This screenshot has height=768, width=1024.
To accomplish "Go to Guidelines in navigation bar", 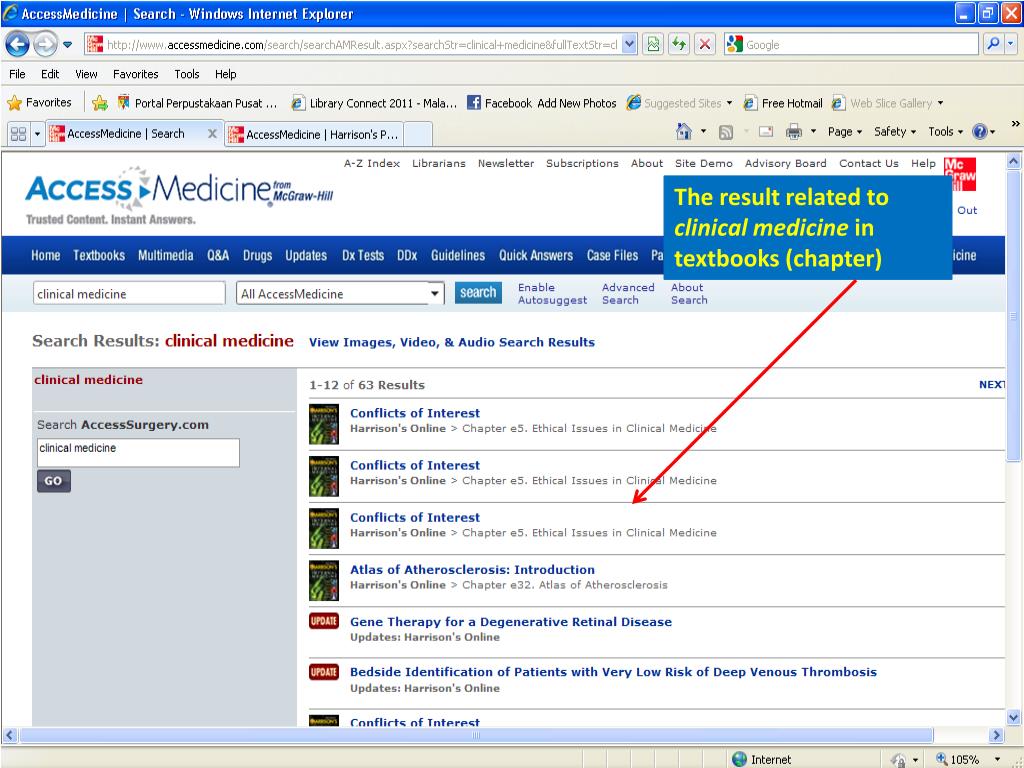I will pyautogui.click(x=458, y=255).
